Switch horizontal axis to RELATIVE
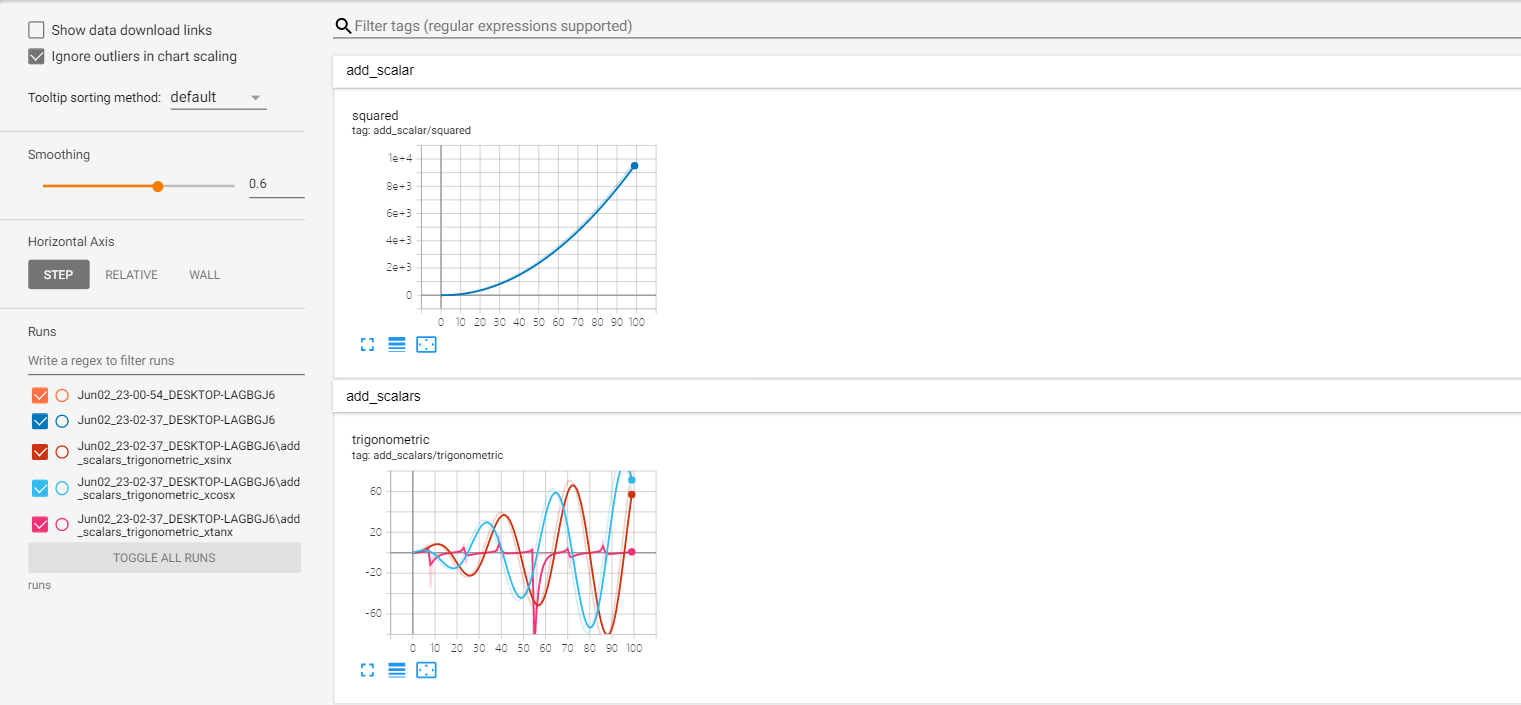The image size is (1521, 705). [x=131, y=275]
